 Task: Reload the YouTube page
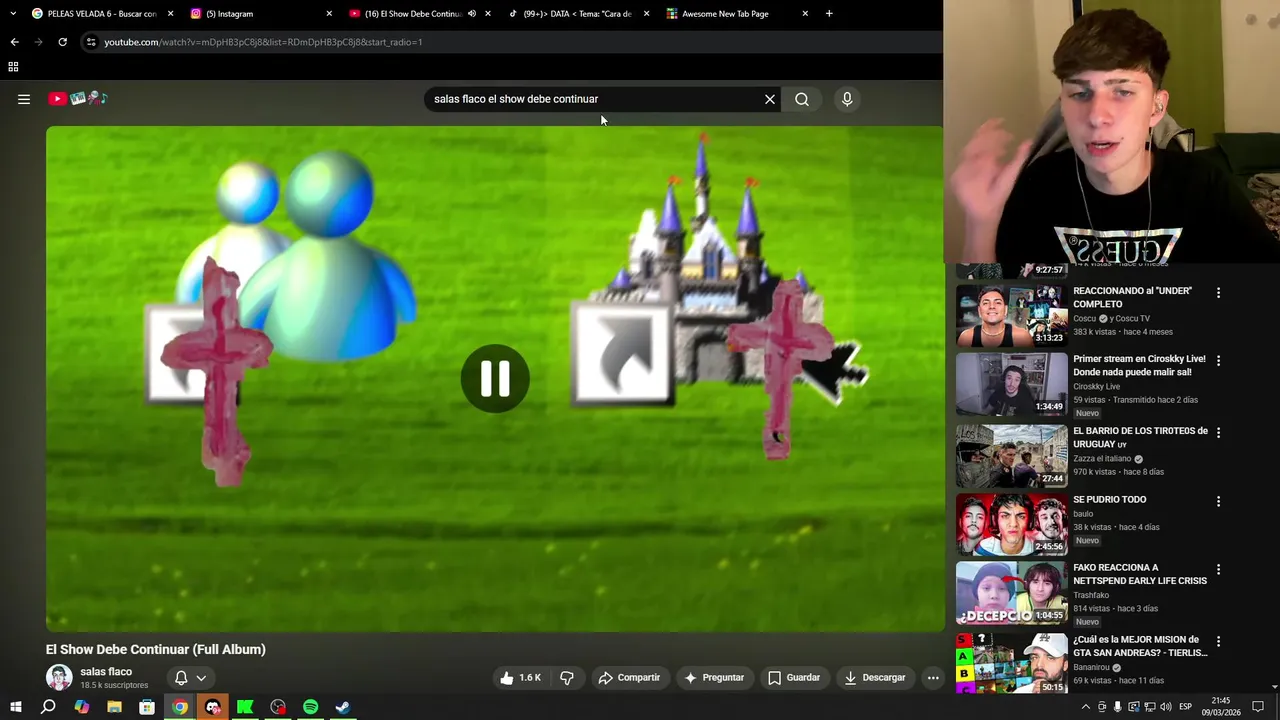click(62, 42)
